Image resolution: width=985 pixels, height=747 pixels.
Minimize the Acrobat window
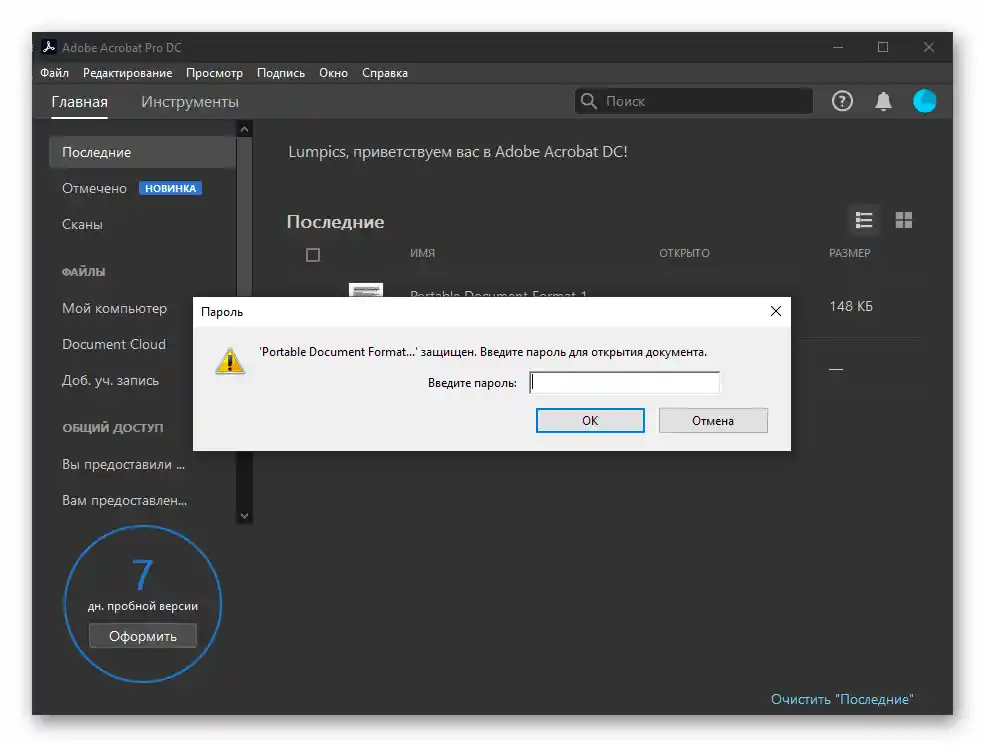tap(837, 47)
